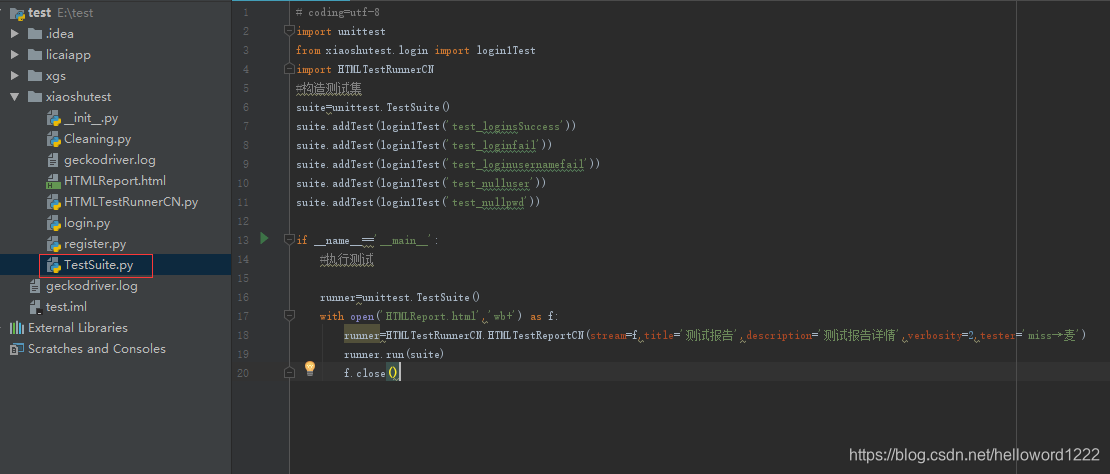Open login.py in project tree
1110x474 pixels.
click(x=87, y=224)
